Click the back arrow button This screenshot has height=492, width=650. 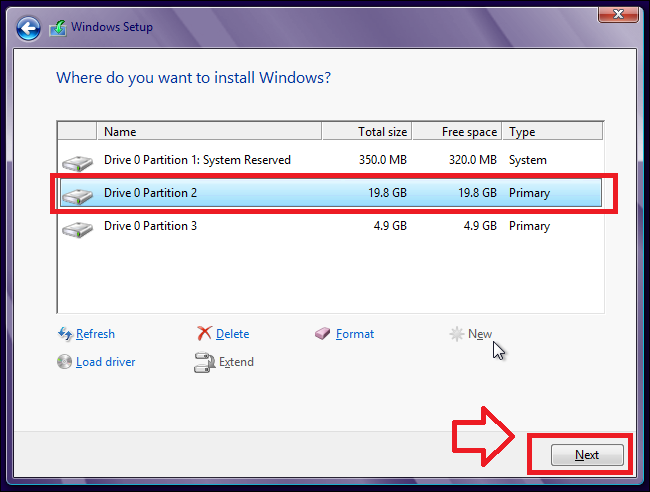(29, 27)
